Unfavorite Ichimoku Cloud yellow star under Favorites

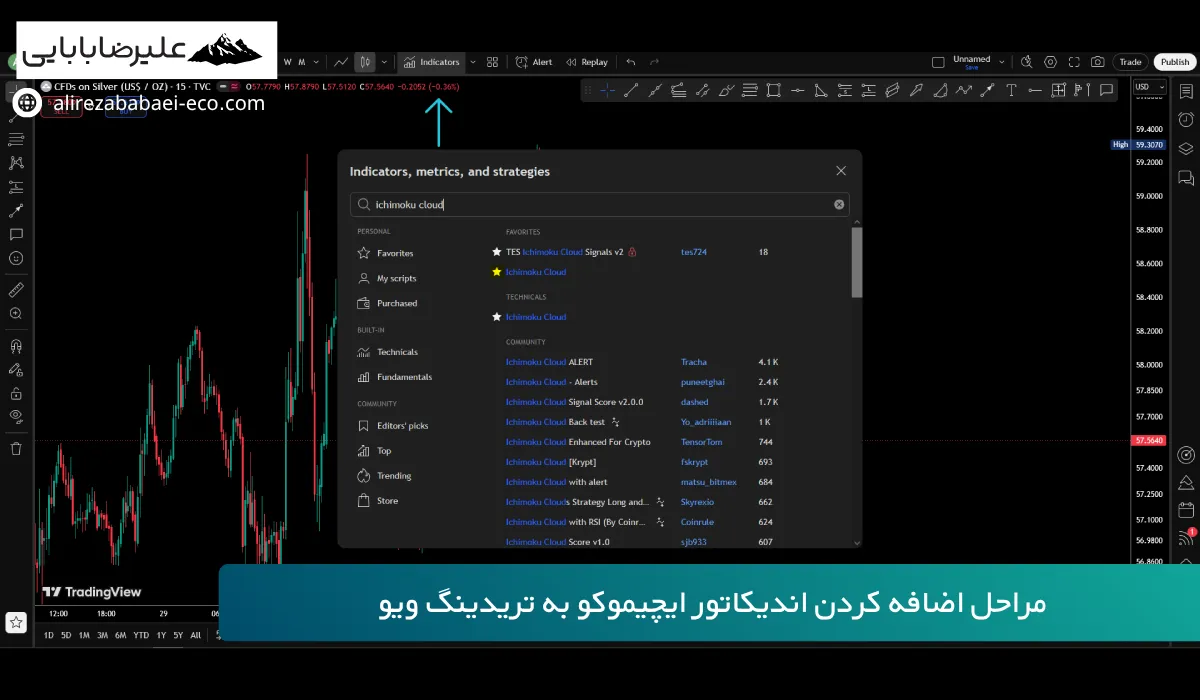coord(496,272)
